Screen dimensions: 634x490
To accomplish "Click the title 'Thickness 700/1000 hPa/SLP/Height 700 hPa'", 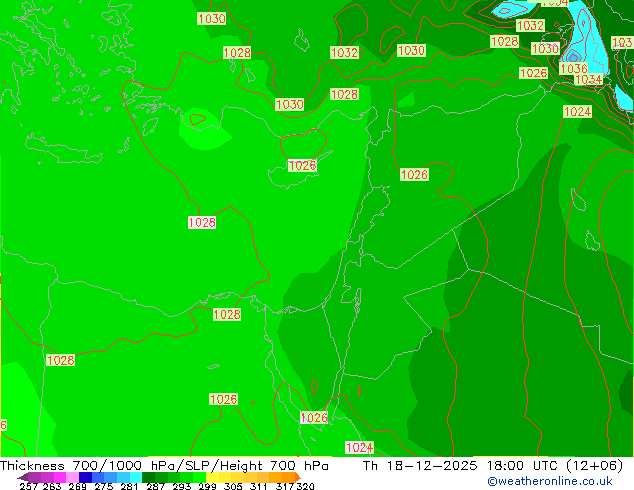I will point(164,466).
